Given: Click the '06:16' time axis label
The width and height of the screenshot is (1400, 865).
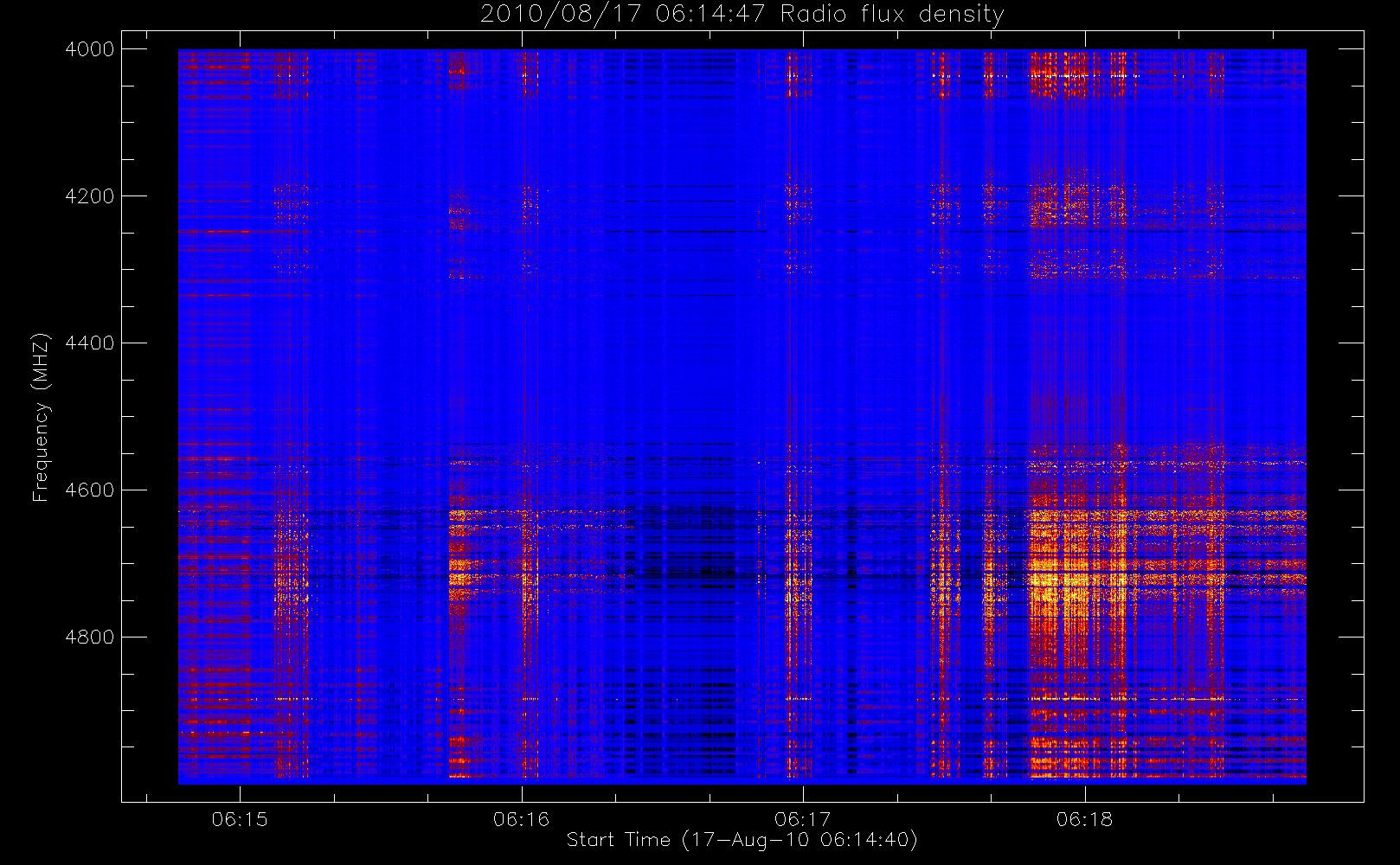Looking at the screenshot, I should pos(521,819).
